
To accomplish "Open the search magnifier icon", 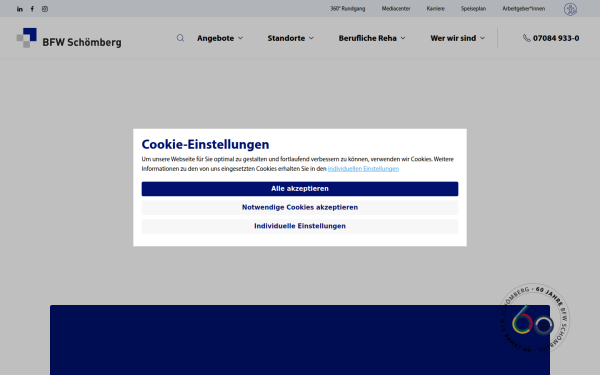I will click(180, 38).
